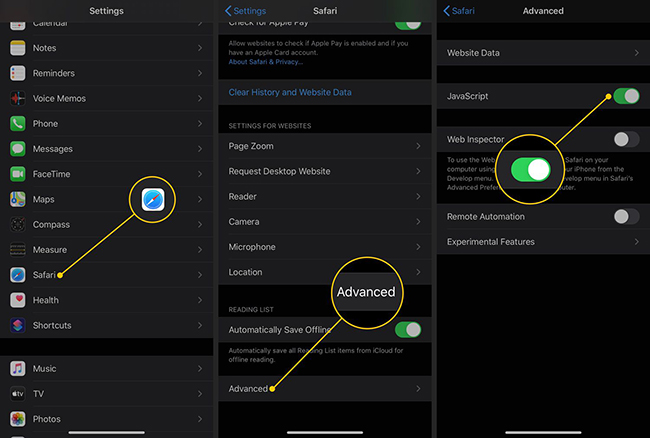Enable the Web Inspector switch
Screen dimensions: 650x438
pos(626,139)
